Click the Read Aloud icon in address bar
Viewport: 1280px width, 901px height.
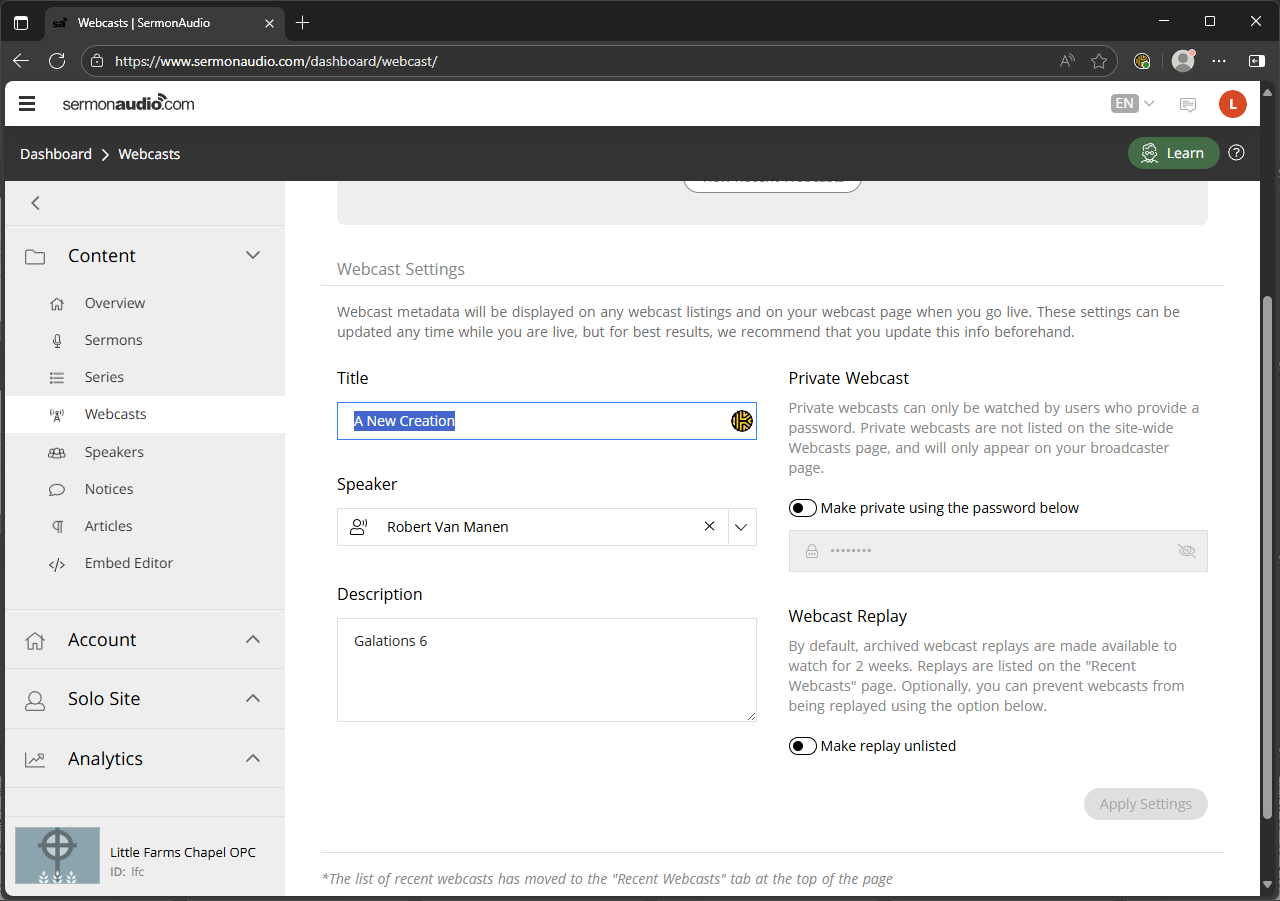(1067, 61)
